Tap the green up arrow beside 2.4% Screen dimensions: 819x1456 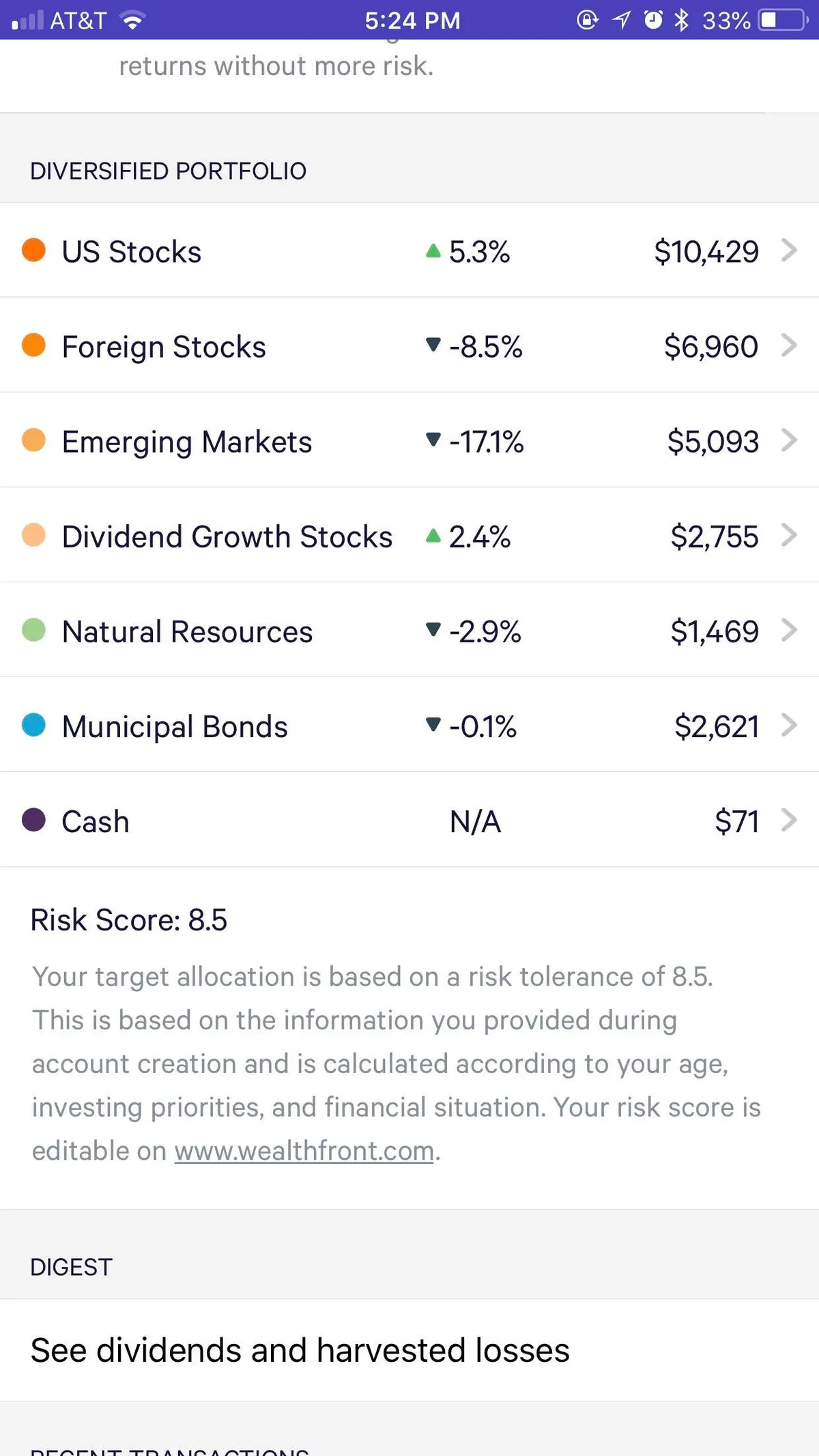[433, 535]
